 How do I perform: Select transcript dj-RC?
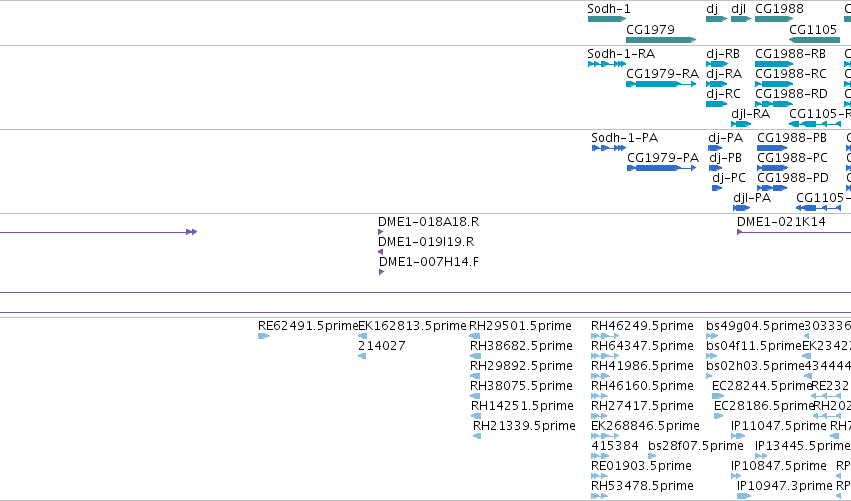(716, 104)
